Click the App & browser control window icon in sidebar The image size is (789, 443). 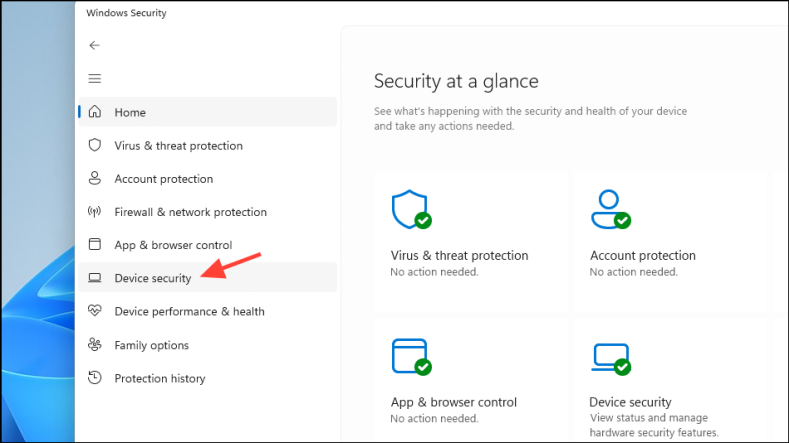tap(95, 245)
